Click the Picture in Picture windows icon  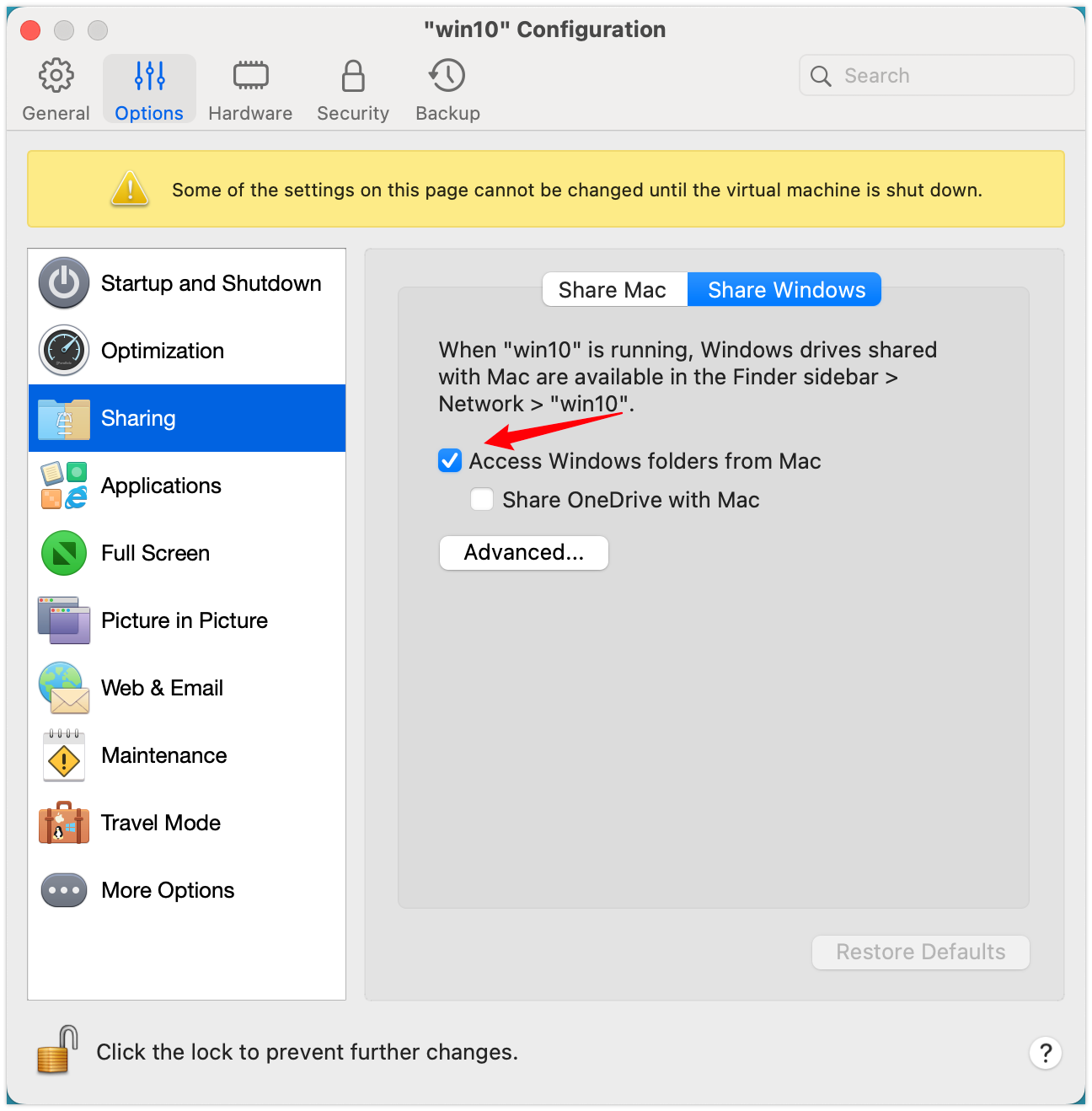click(x=64, y=620)
